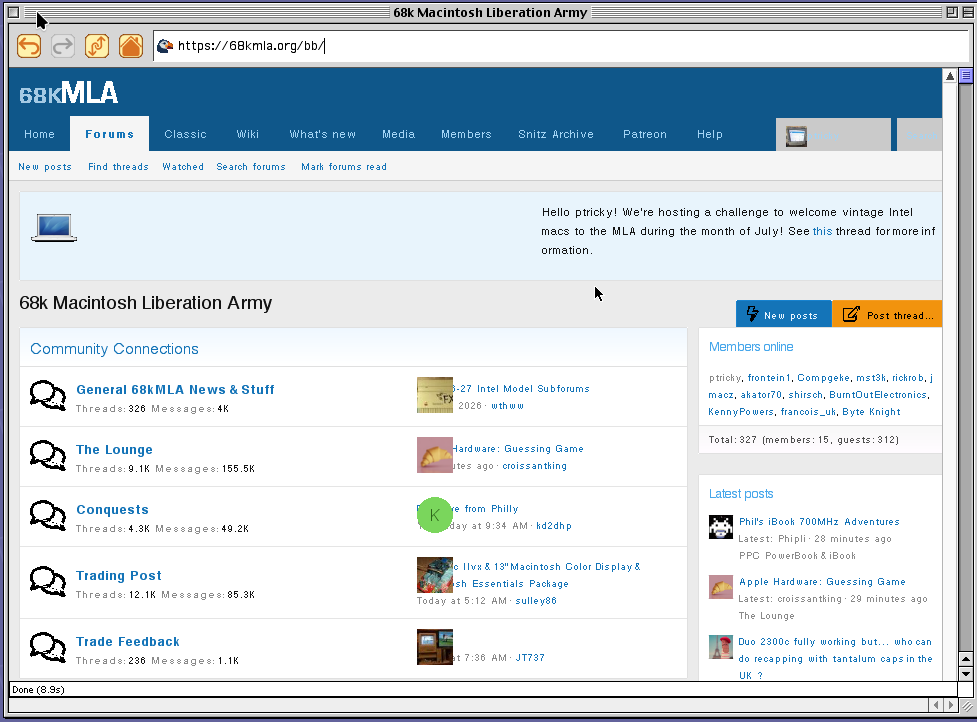Click Mark forums read
This screenshot has width=977, height=722.
tap(344, 167)
